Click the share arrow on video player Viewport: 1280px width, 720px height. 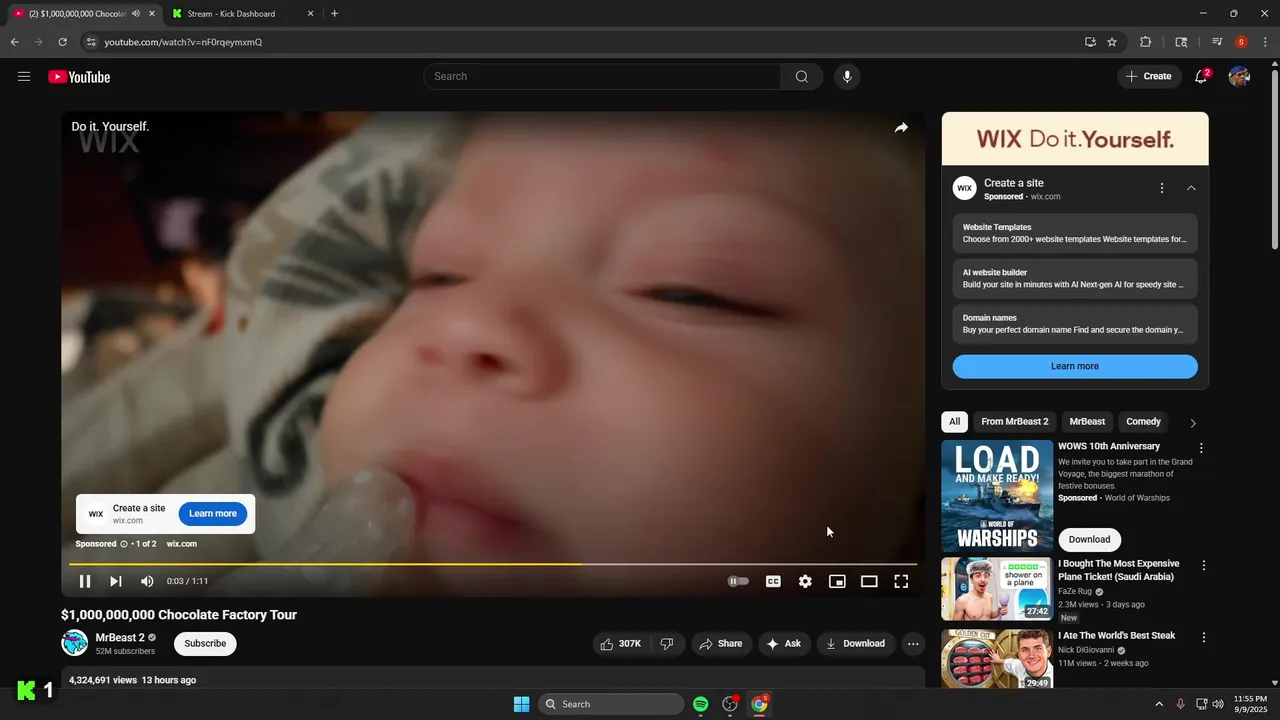(901, 128)
